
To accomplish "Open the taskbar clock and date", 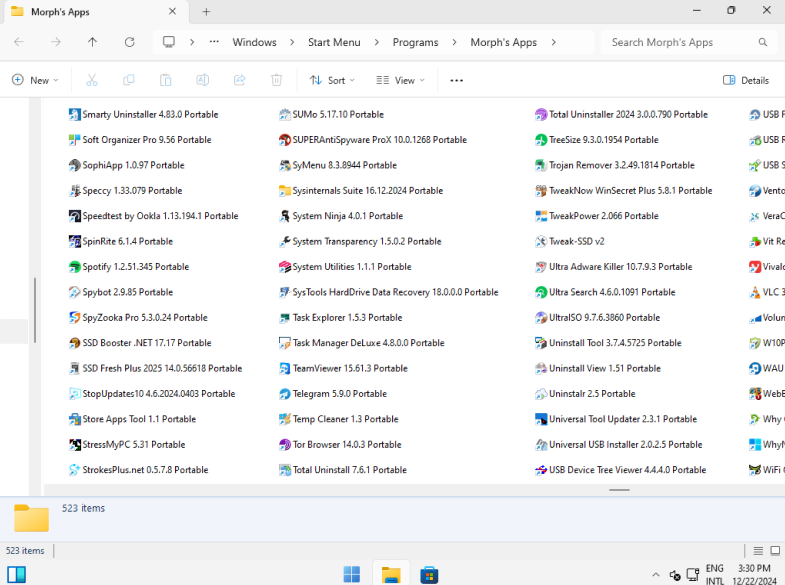I will click(754, 574).
